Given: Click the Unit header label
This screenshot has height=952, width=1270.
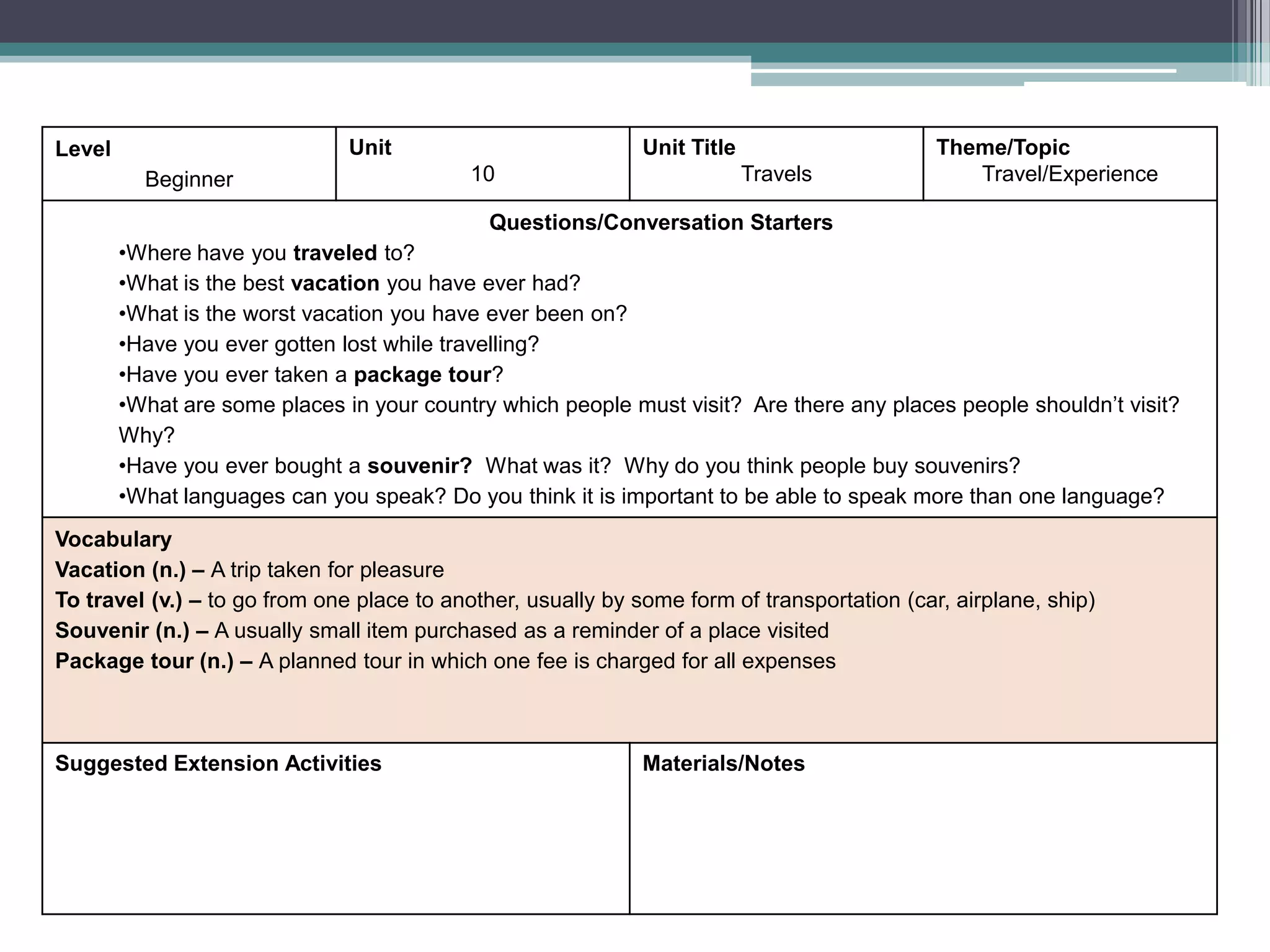Looking at the screenshot, I should [370, 148].
